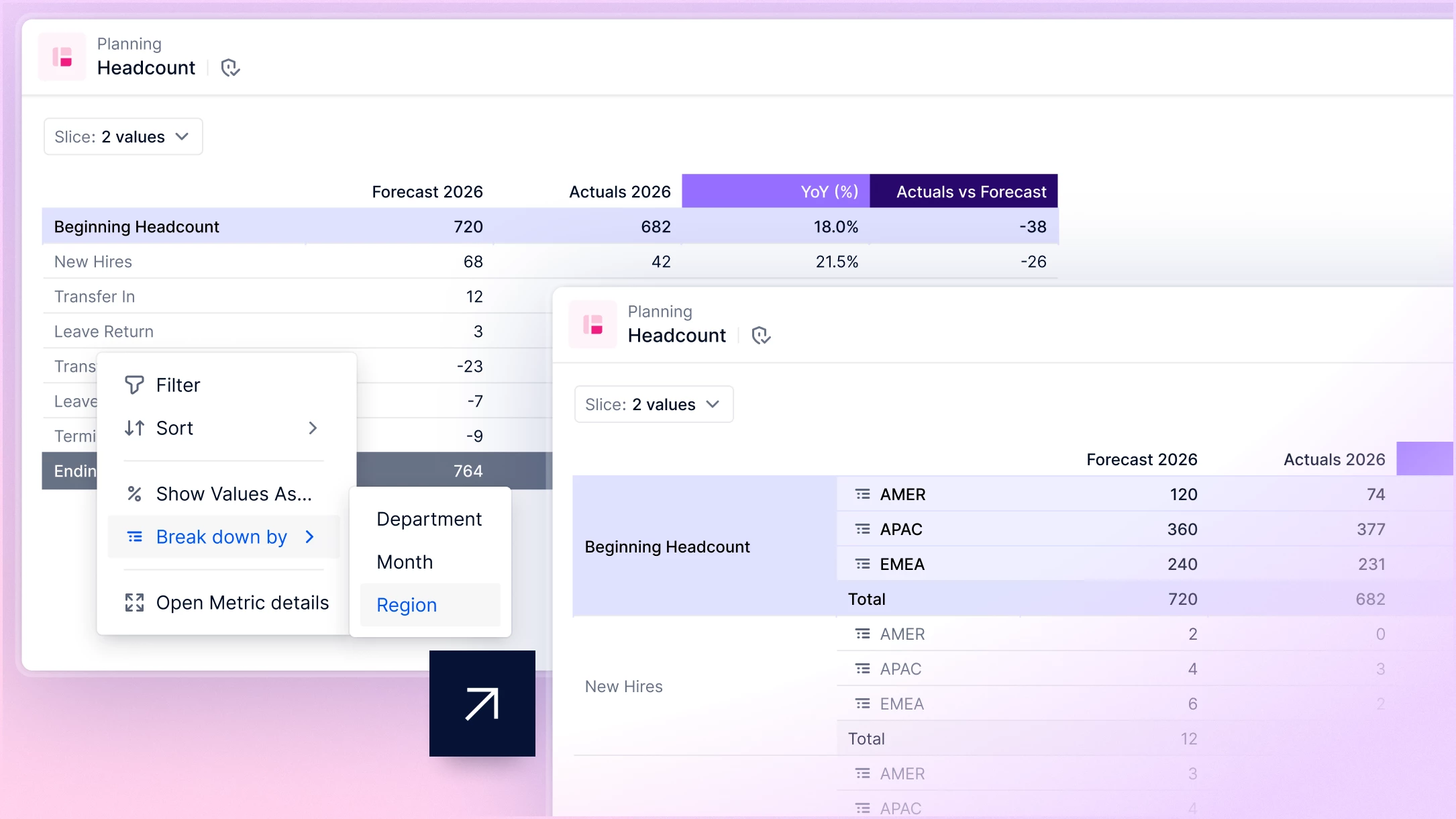Click the Sort arrows icon in context menu
This screenshot has width=1456, height=819.
[134, 428]
